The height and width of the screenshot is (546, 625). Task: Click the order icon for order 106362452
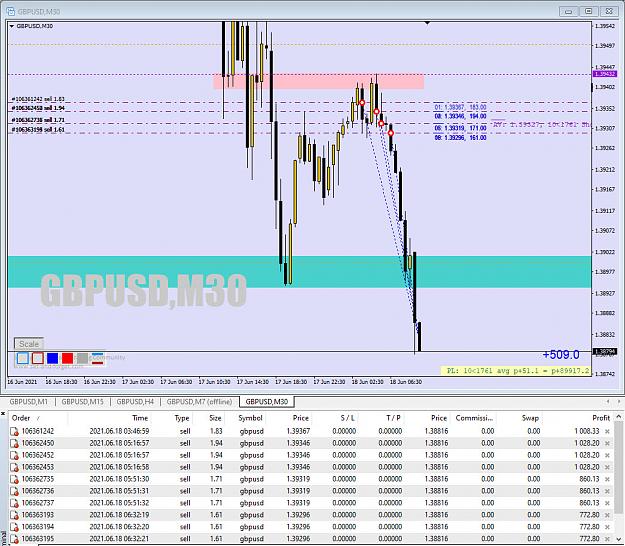click(x=14, y=455)
